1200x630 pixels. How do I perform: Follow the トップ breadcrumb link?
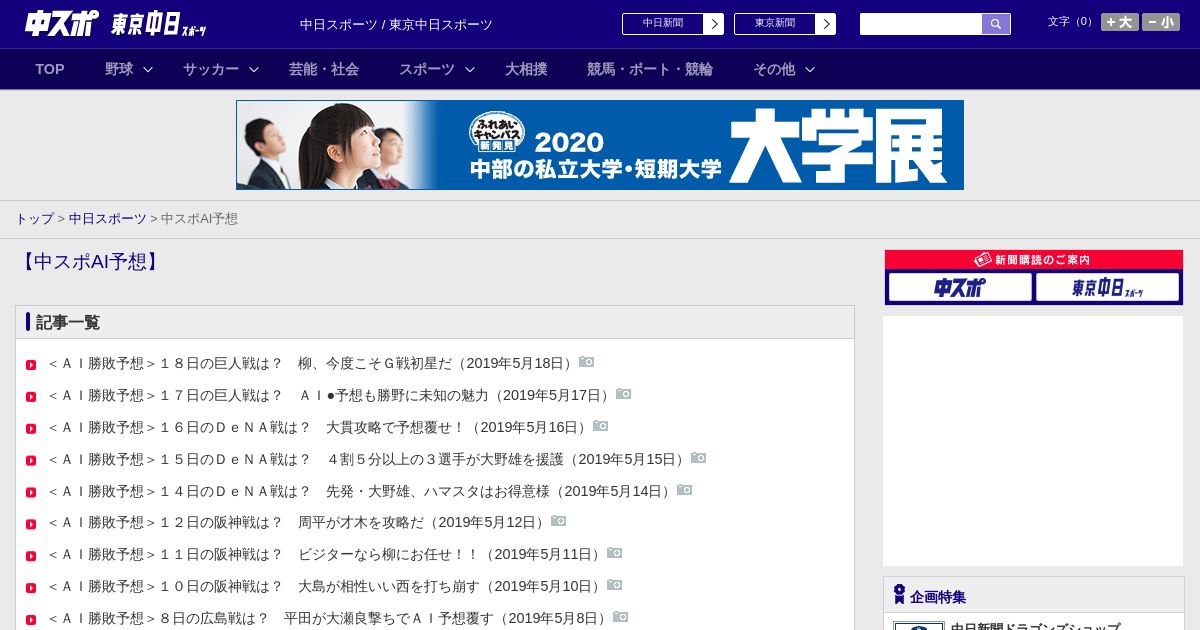[x=34, y=218]
